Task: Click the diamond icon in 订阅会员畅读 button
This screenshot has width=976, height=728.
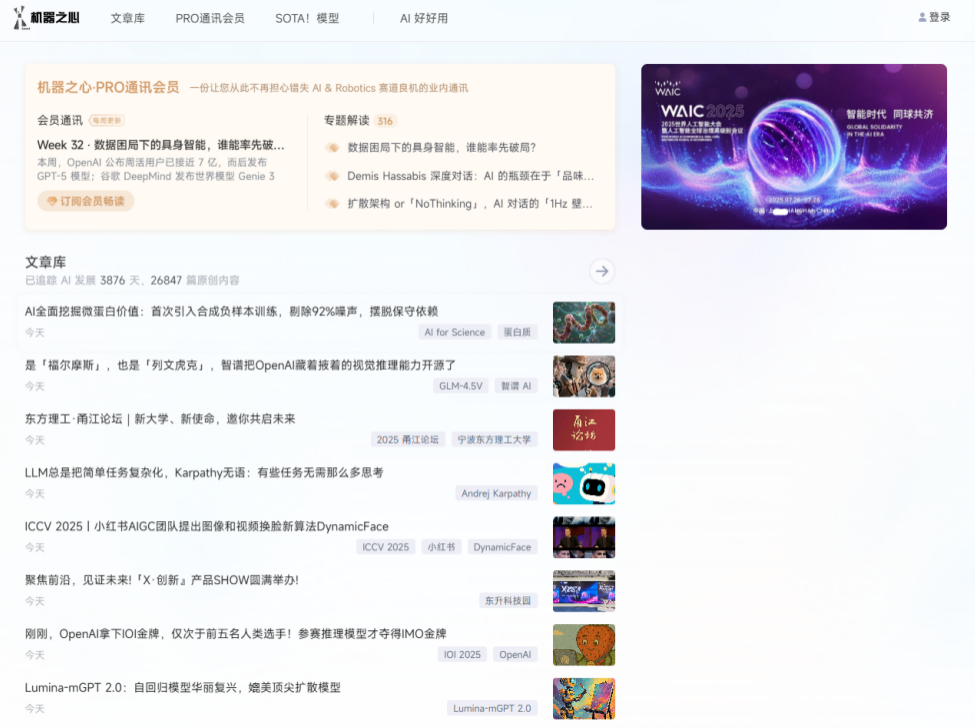Action: pyautogui.click(x=52, y=201)
